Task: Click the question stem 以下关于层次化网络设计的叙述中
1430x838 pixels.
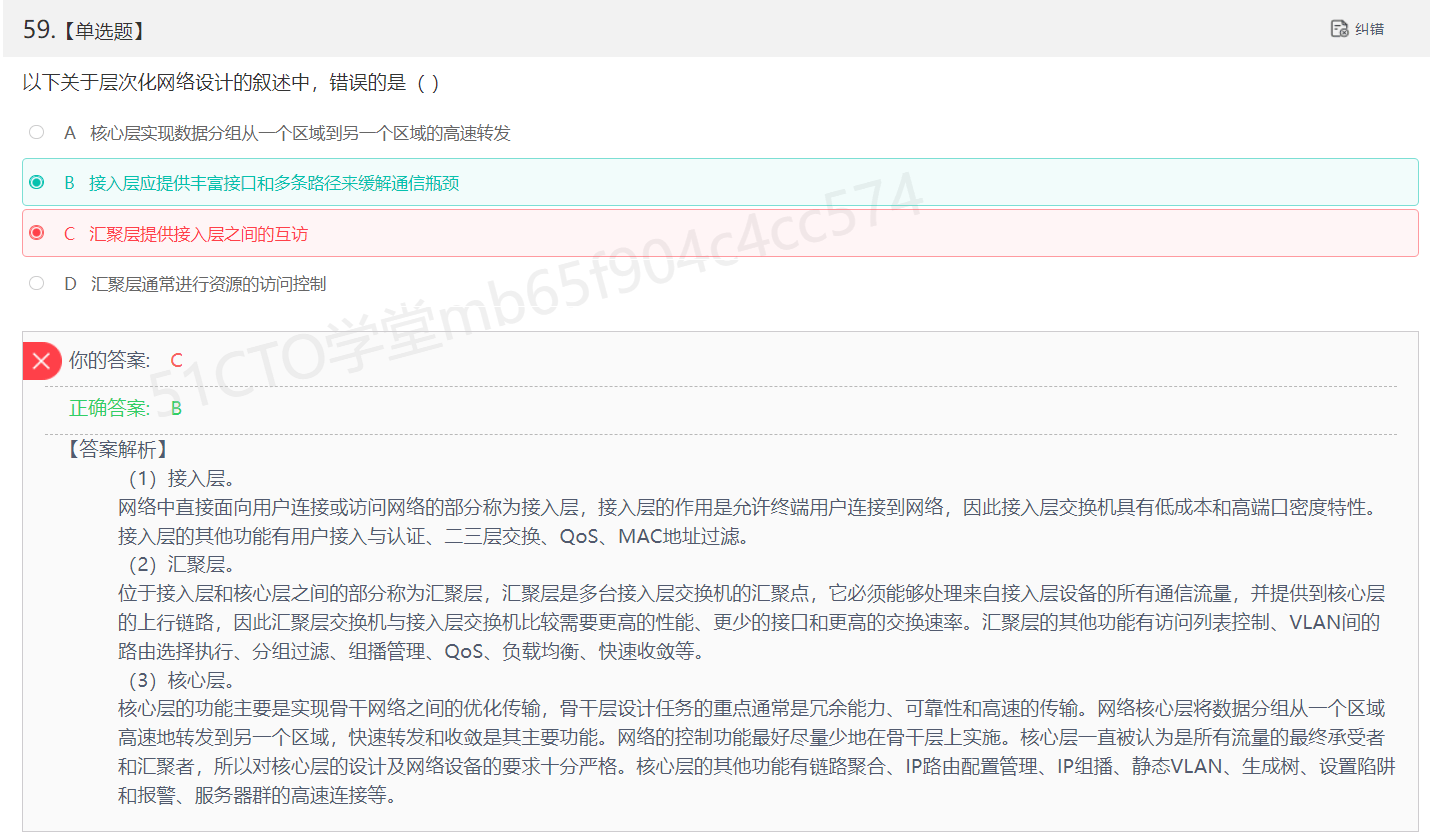Action: (231, 83)
